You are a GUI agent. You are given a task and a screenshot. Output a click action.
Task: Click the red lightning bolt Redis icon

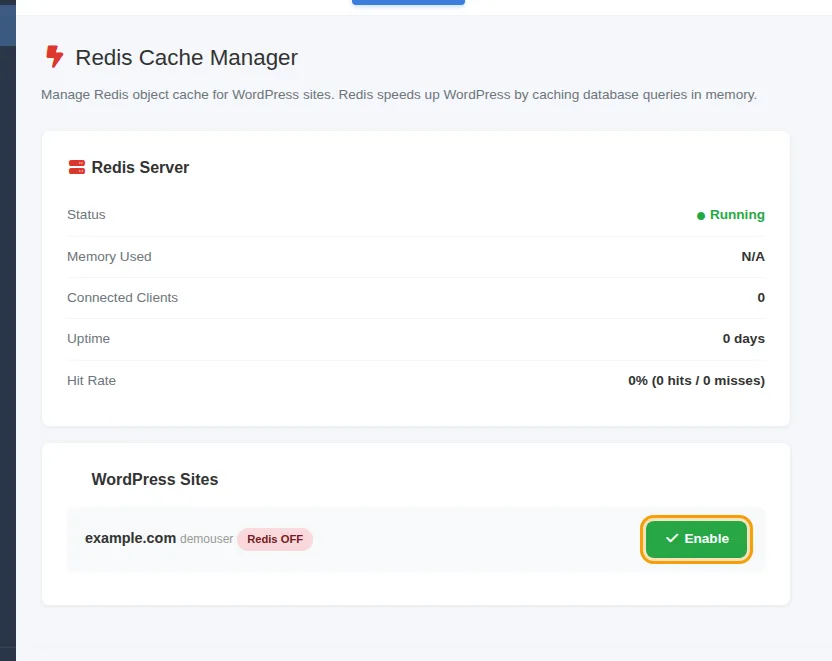(54, 57)
